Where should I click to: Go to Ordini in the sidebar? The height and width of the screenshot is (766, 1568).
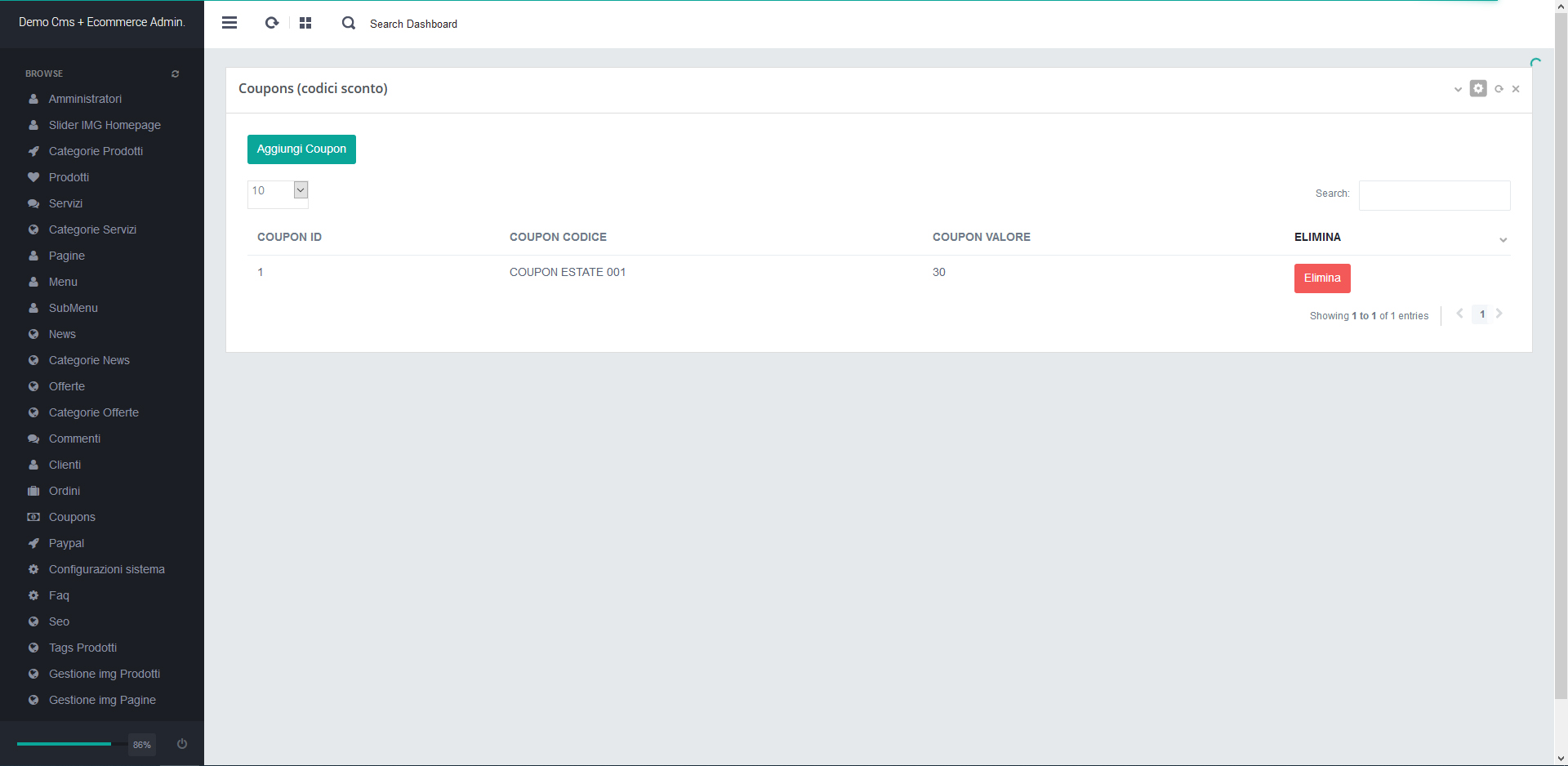pyautogui.click(x=65, y=491)
